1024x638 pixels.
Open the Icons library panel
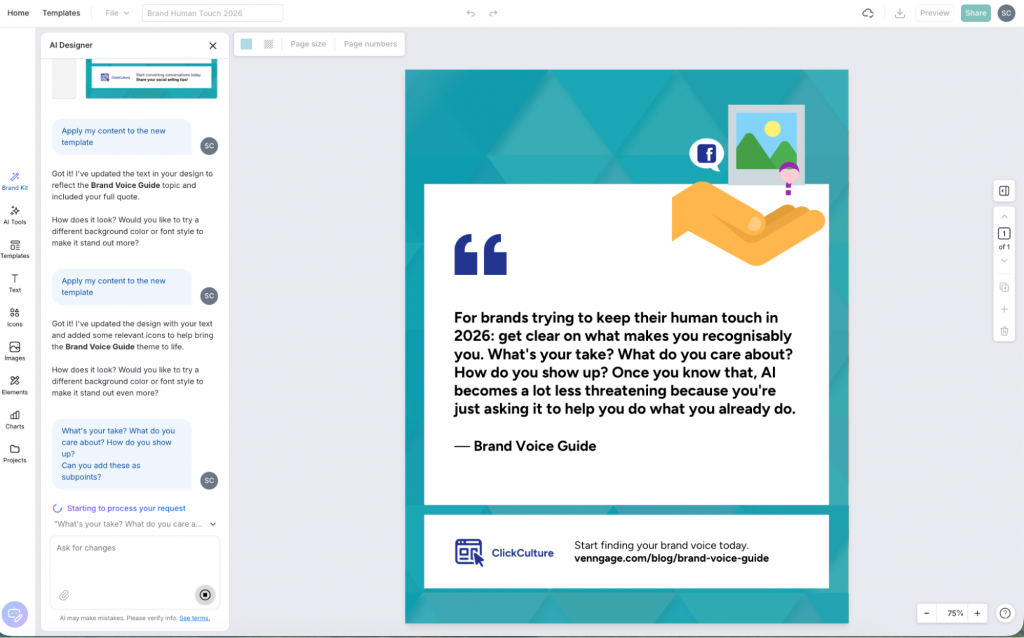[x=14, y=317]
